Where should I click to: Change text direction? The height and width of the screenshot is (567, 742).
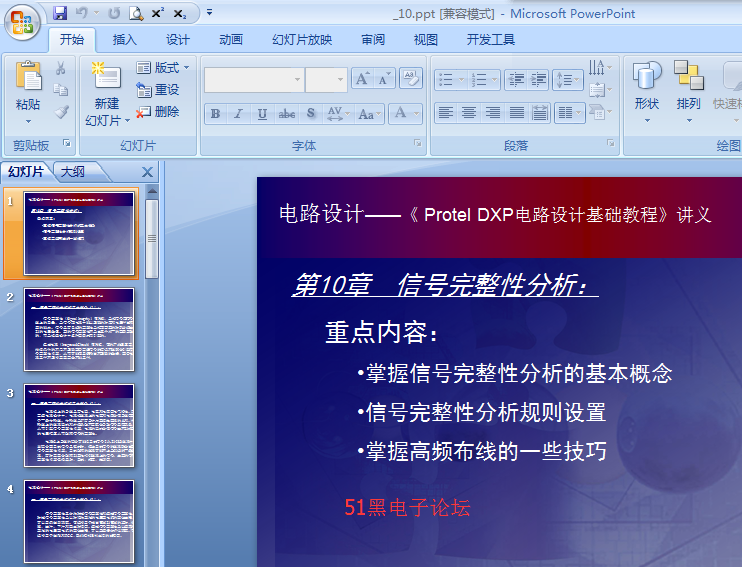(x=600, y=68)
